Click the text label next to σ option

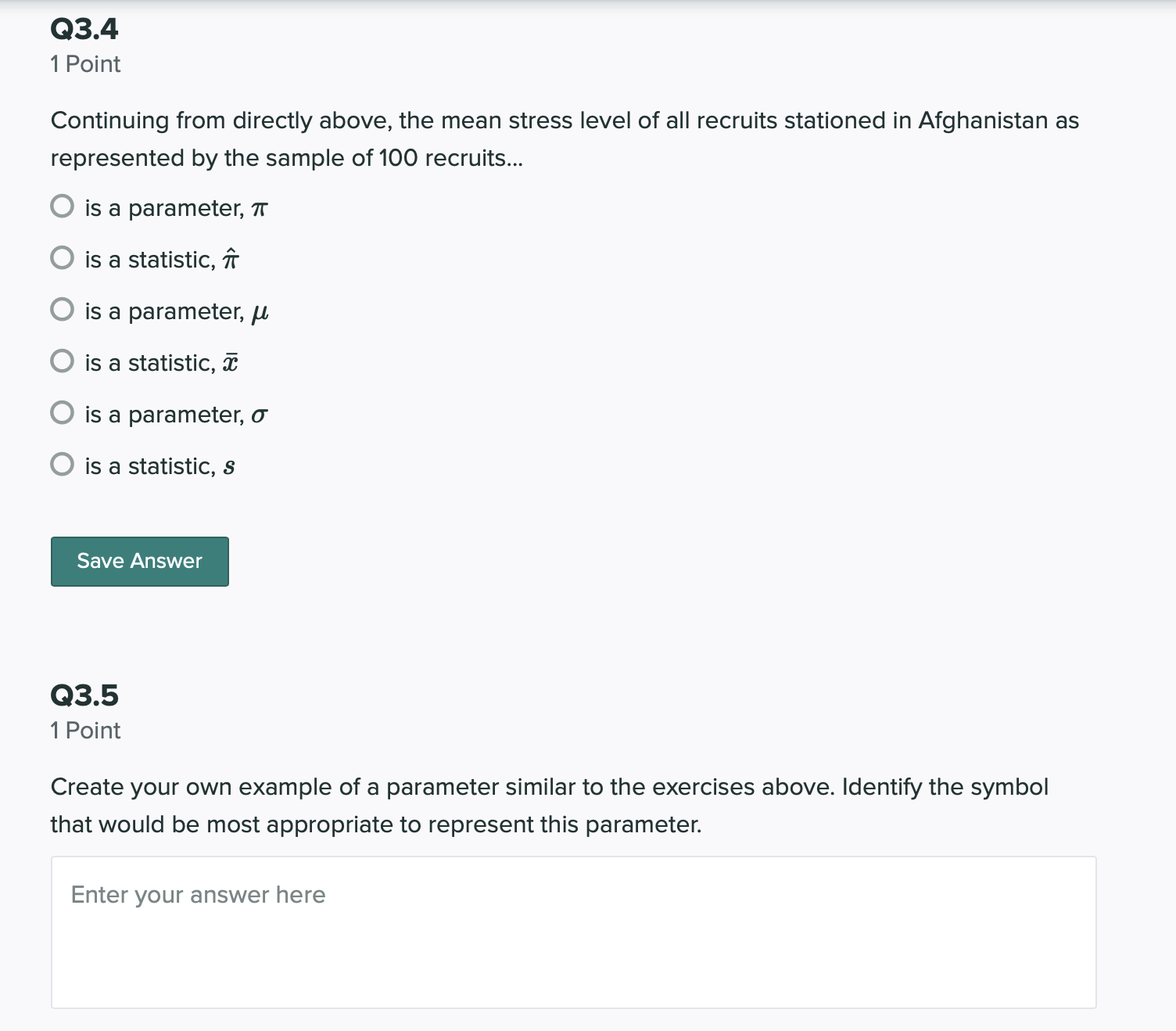[176, 413]
